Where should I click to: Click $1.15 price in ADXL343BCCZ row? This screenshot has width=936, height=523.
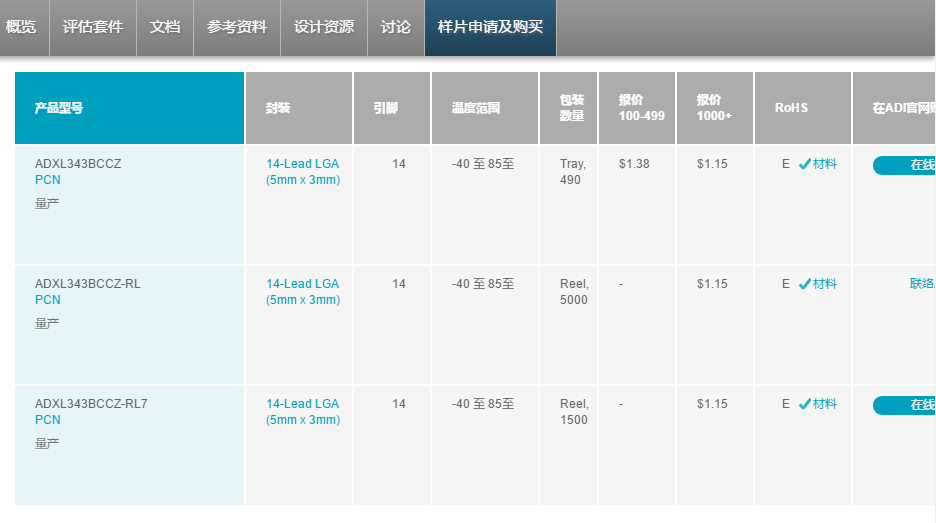[712, 164]
